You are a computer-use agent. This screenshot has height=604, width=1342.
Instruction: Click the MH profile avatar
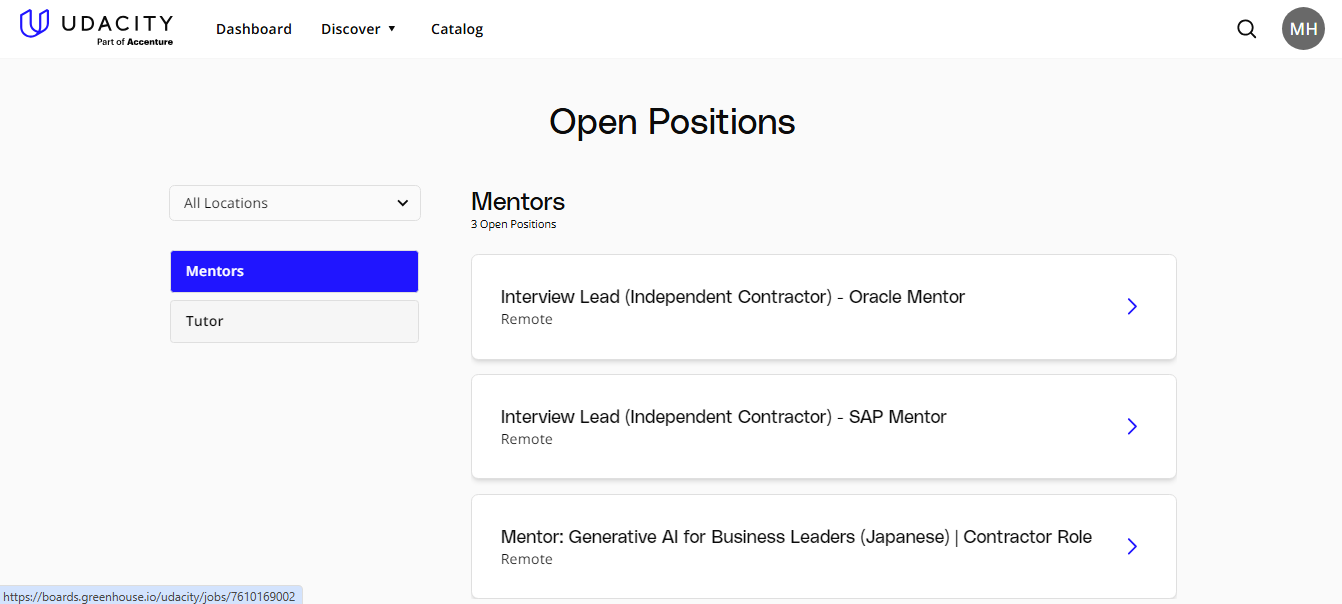[1303, 28]
